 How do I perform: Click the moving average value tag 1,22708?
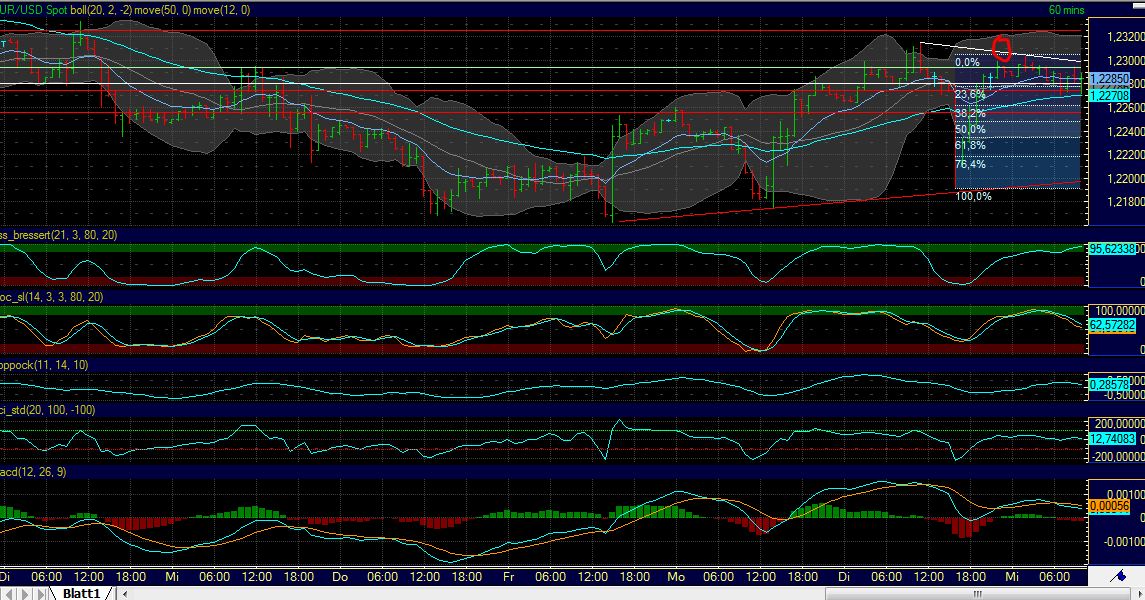tap(1110, 96)
